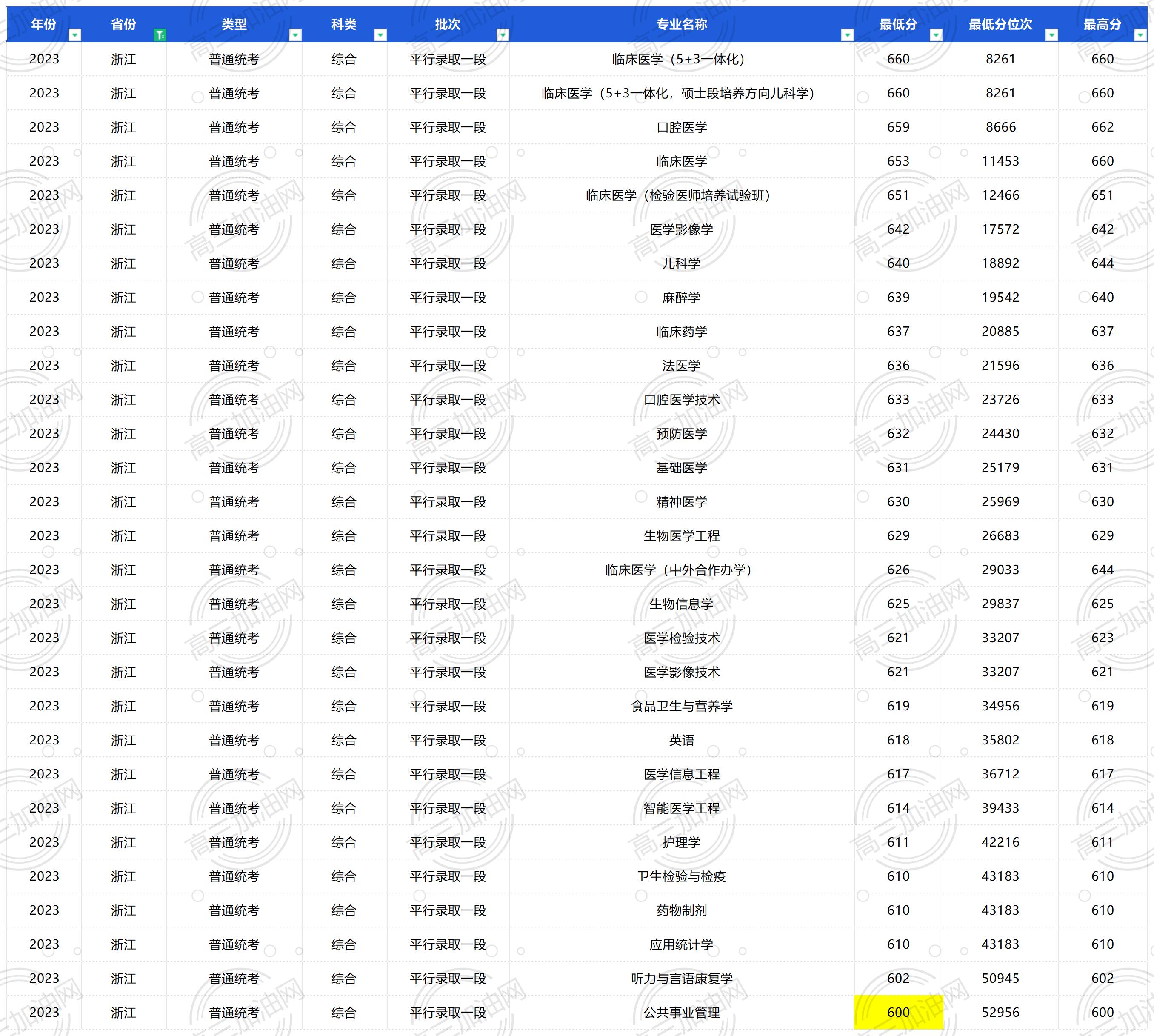
Task: Open the 类型 column filter dropdown
Action: 295,35
